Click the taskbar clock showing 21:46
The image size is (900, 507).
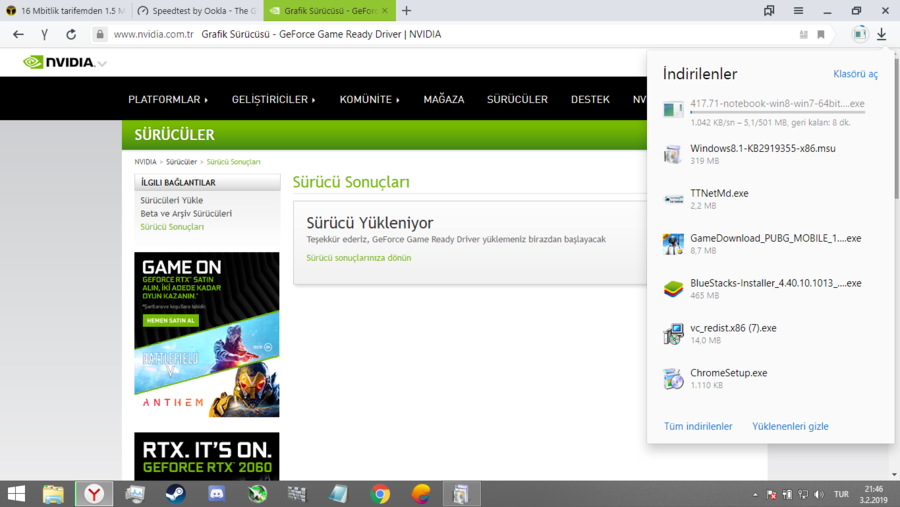click(874, 494)
